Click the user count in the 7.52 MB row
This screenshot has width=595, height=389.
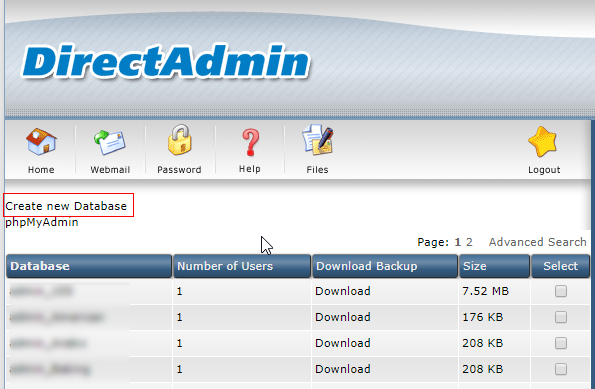point(179,291)
